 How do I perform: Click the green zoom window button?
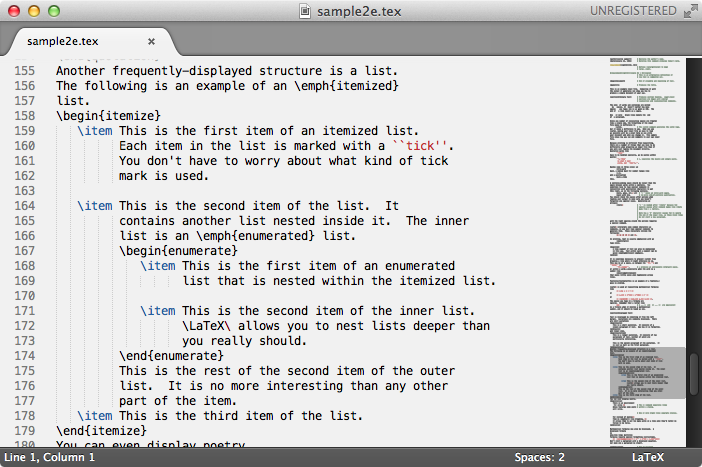[54, 11]
